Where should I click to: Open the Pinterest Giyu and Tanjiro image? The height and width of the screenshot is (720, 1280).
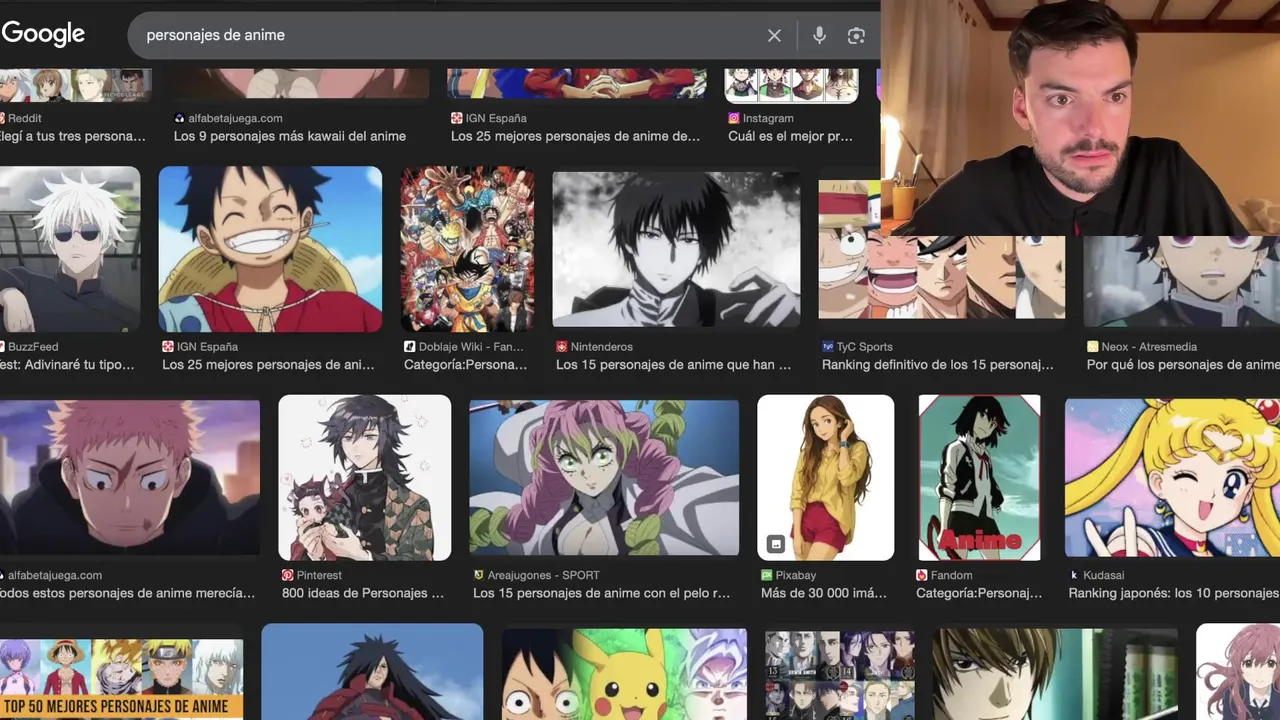(364, 477)
